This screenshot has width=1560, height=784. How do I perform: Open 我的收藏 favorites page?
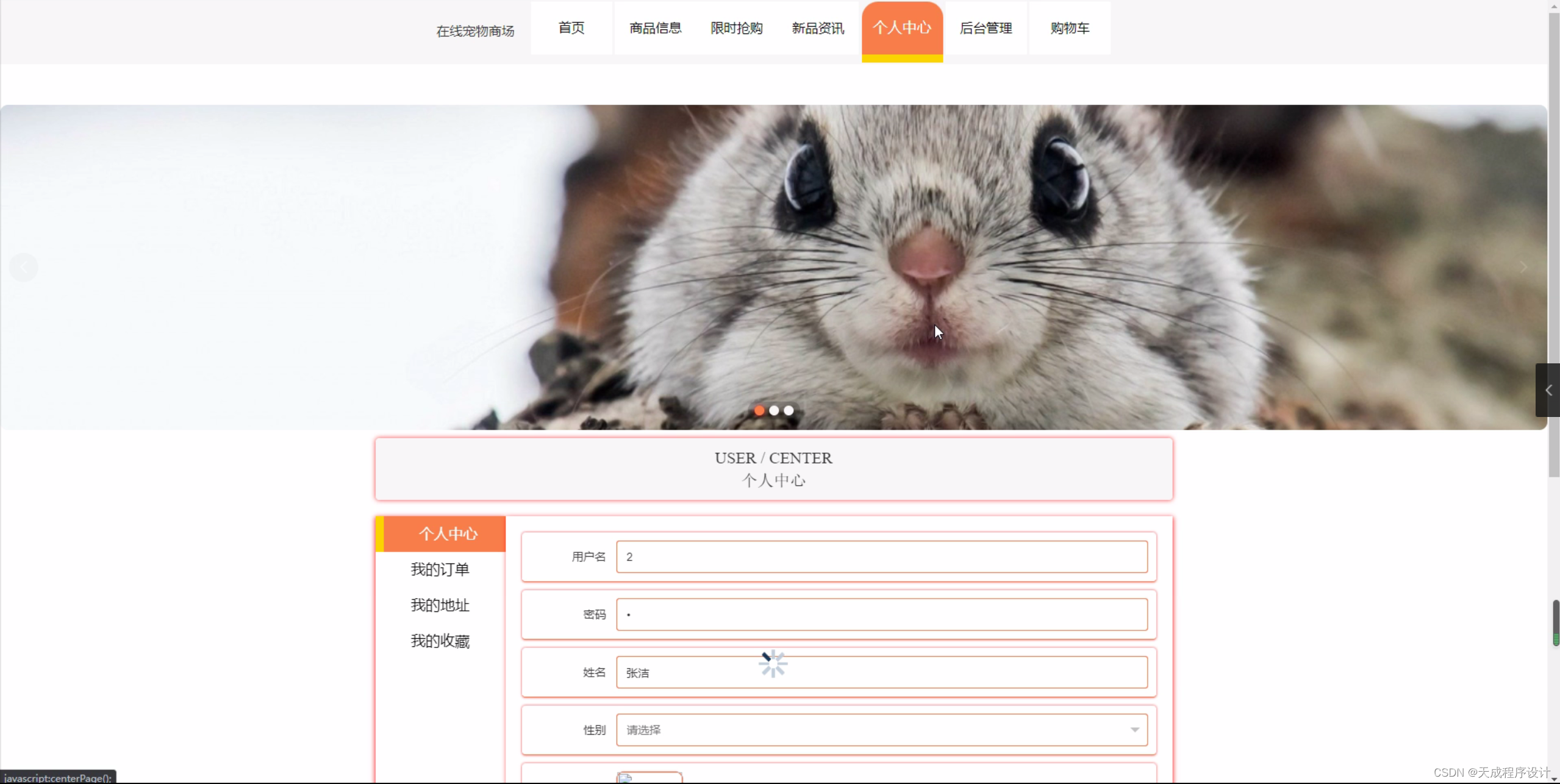440,641
